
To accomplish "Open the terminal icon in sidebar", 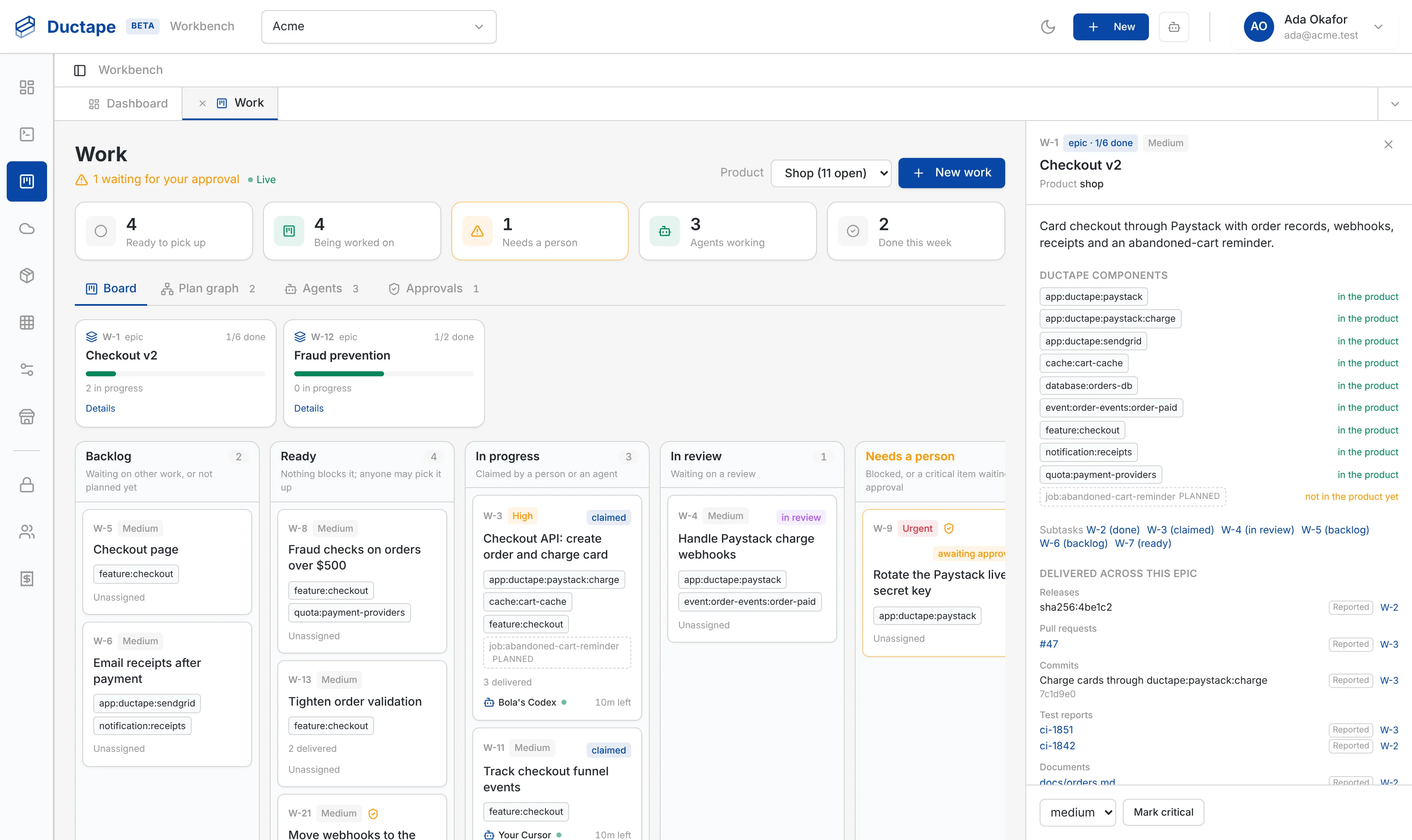I will pyautogui.click(x=26, y=134).
